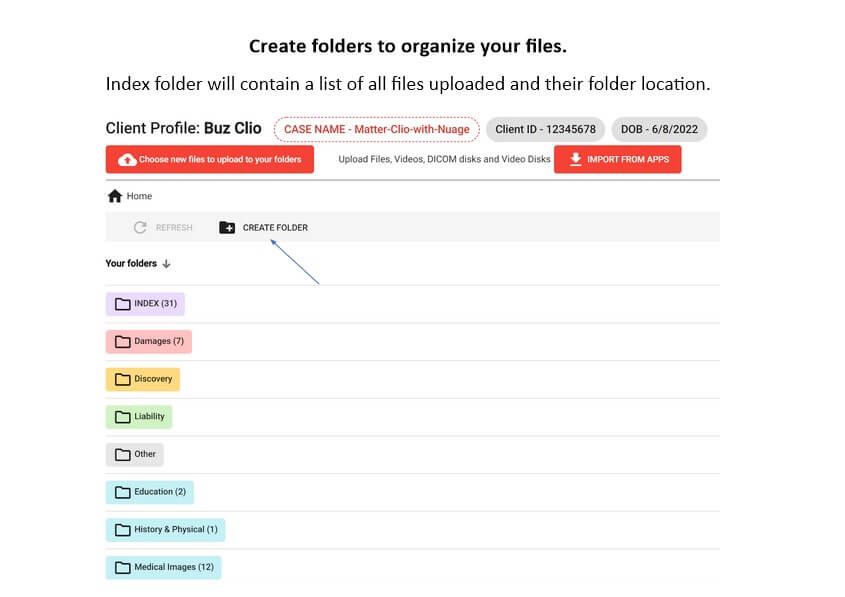
Task: Click the Home house icon
Action: [x=115, y=196]
